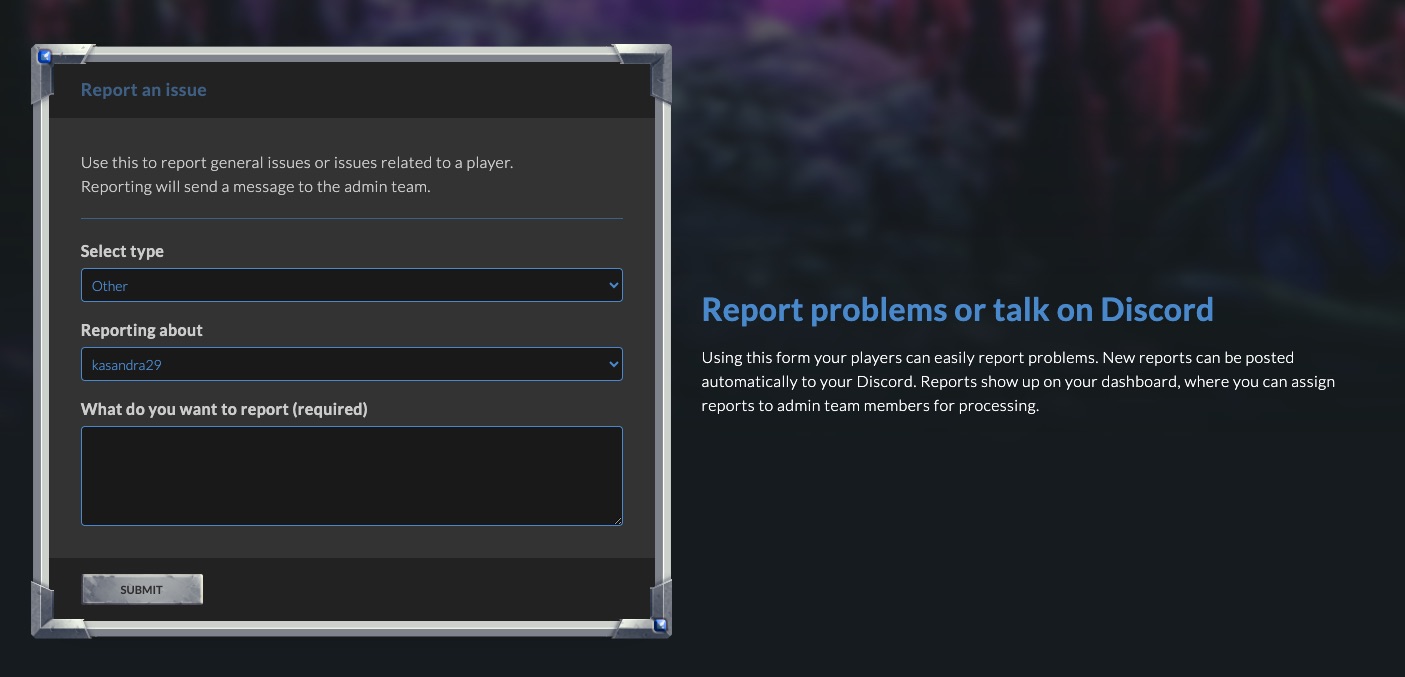
Task: Click the blue edit icon at panel bottom-right corner
Action: click(x=660, y=623)
